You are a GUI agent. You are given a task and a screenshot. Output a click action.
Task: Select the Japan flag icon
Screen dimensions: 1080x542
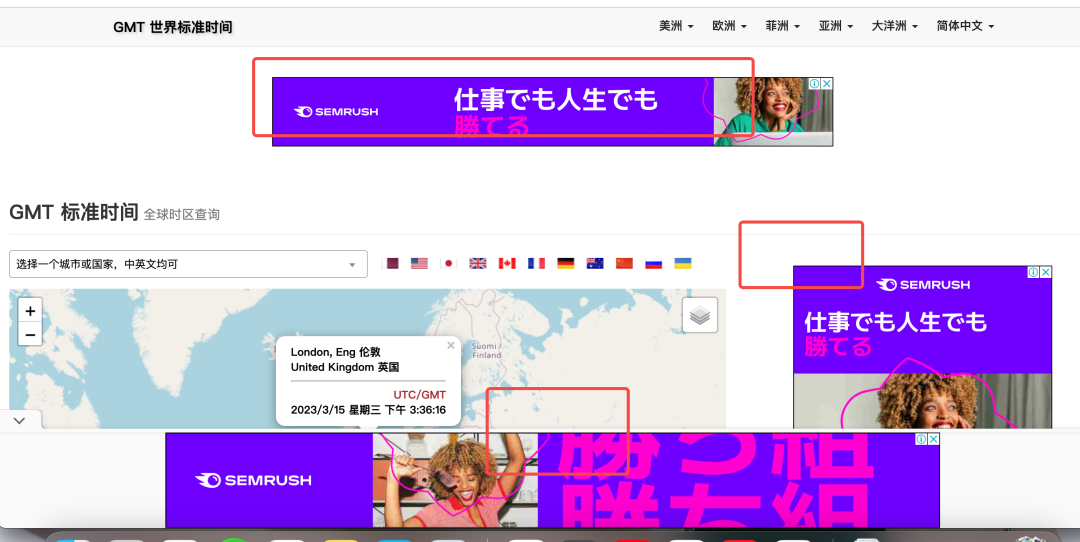pyautogui.click(x=448, y=263)
